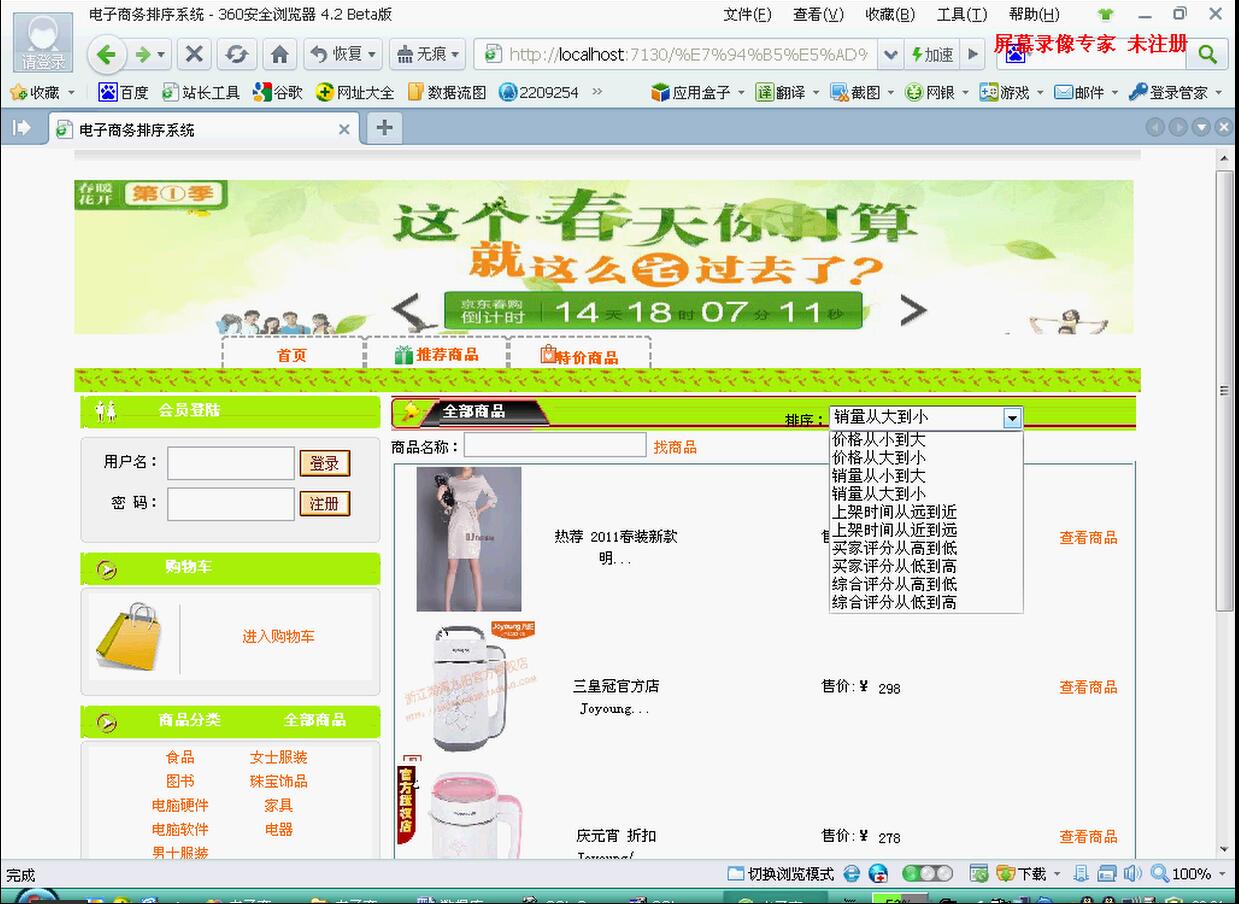
Task: Open the 女士服装 category link
Action: (278, 757)
